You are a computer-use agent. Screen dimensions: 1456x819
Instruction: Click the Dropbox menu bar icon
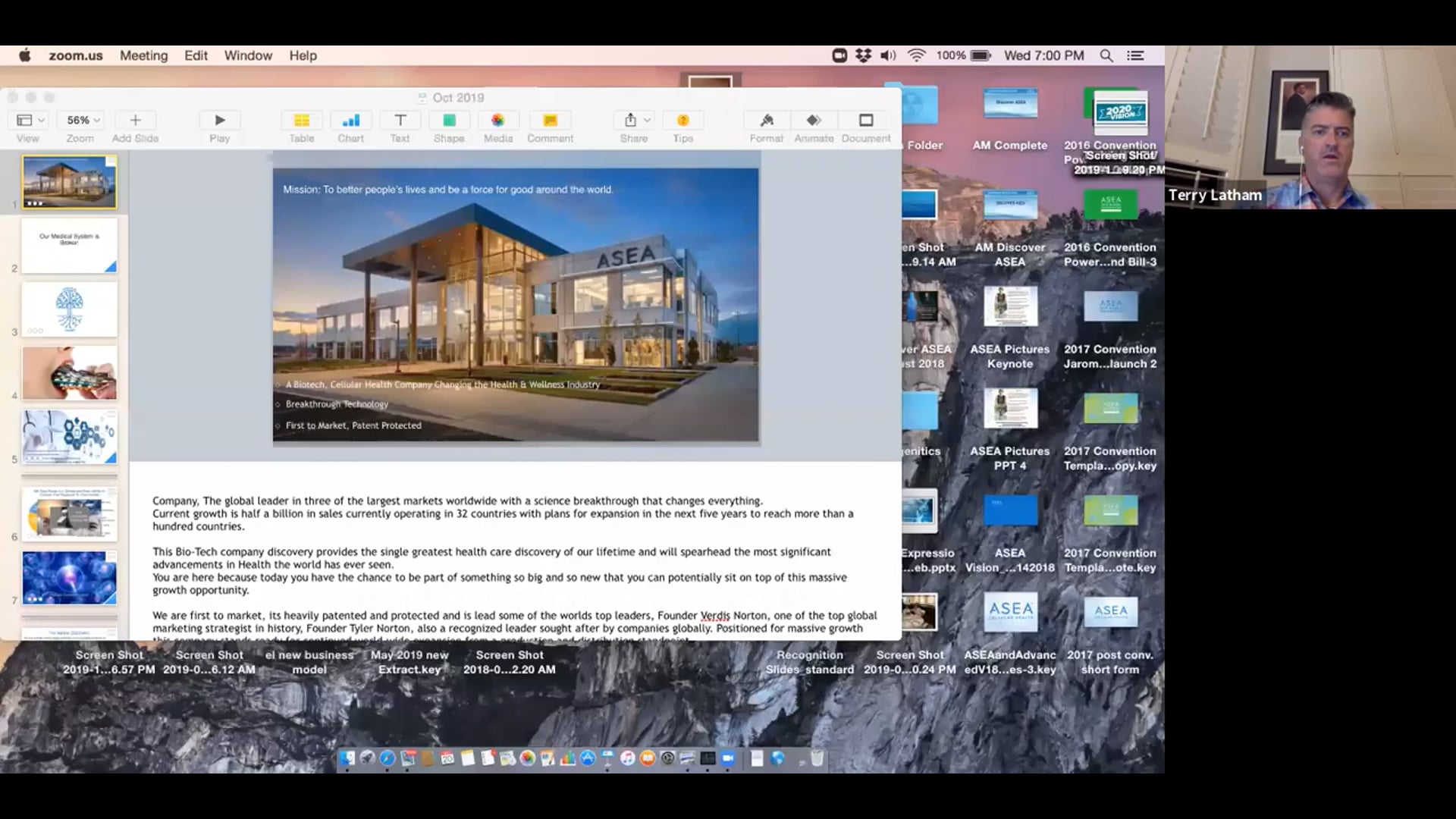(x=863, y=55)
